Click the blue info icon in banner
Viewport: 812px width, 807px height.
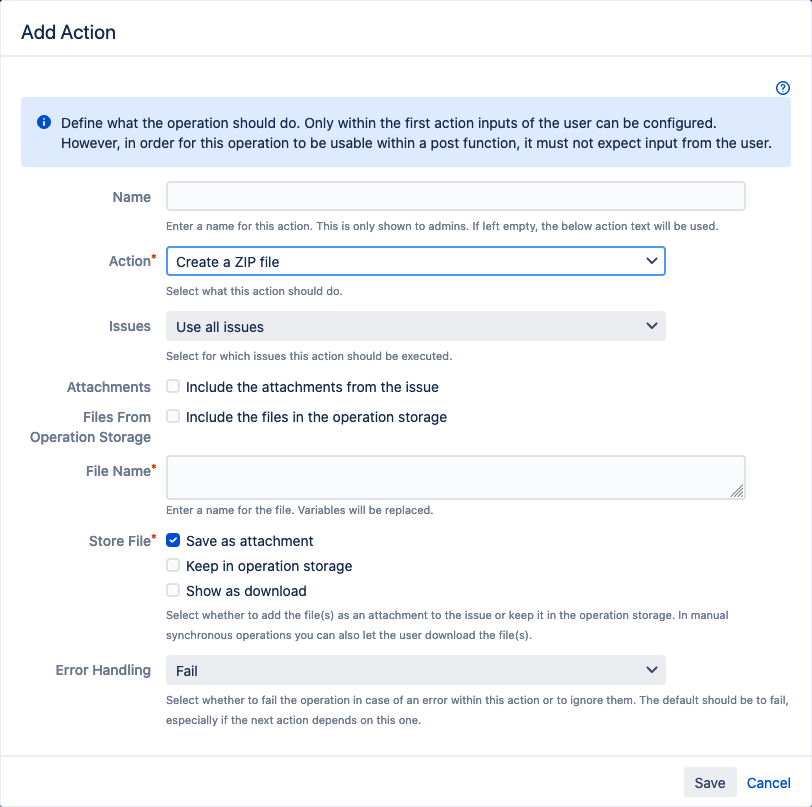pyautogui.click(x=44, y=123)
